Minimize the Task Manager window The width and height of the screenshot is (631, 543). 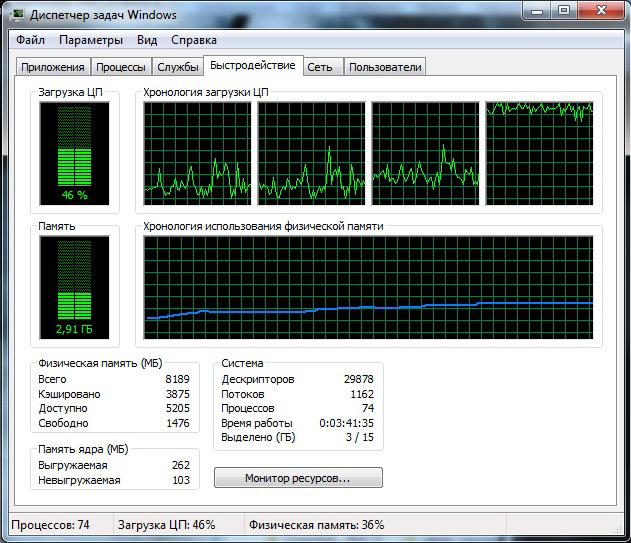[x=537, y=10]
